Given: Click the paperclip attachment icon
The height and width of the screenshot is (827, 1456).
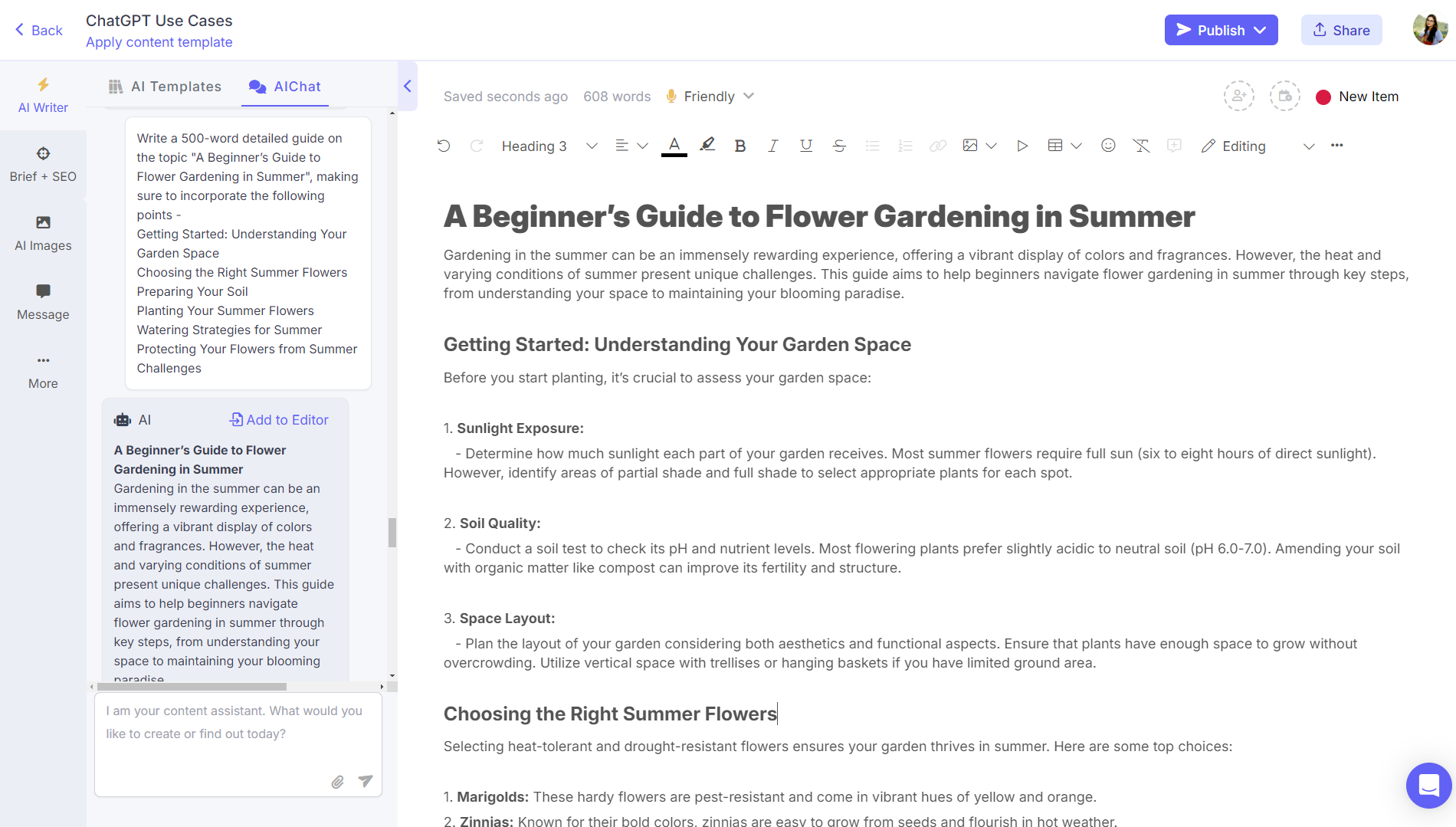Looking at the screenshot, I should [337, 782].
